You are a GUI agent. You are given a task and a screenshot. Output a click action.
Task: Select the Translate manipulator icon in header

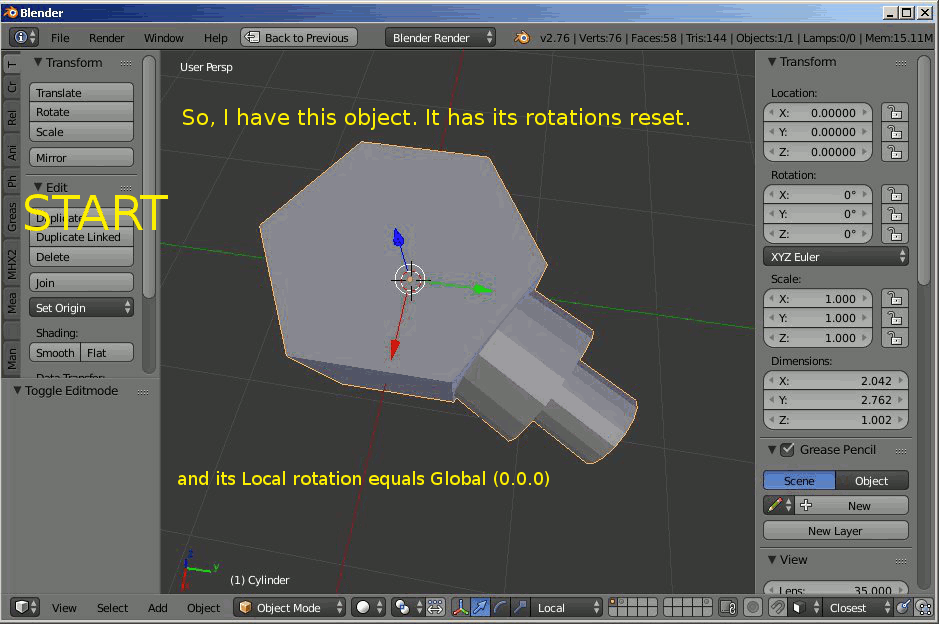click(478, 607)
